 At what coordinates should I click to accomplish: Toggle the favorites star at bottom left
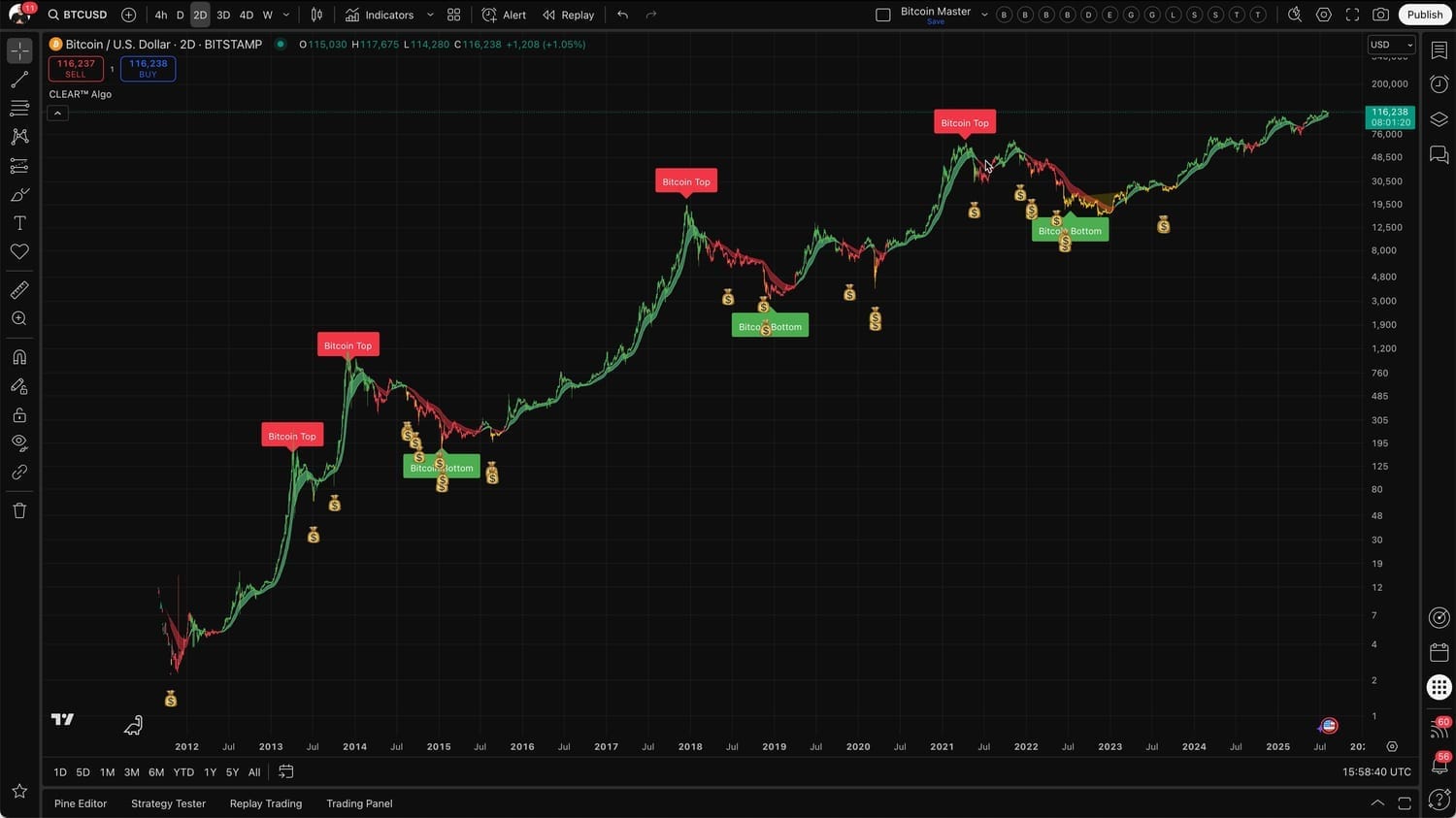[19, 791]
